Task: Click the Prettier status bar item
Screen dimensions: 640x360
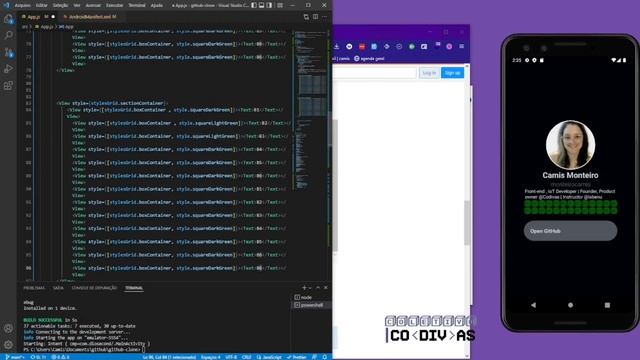Action: tap(297, 357)
